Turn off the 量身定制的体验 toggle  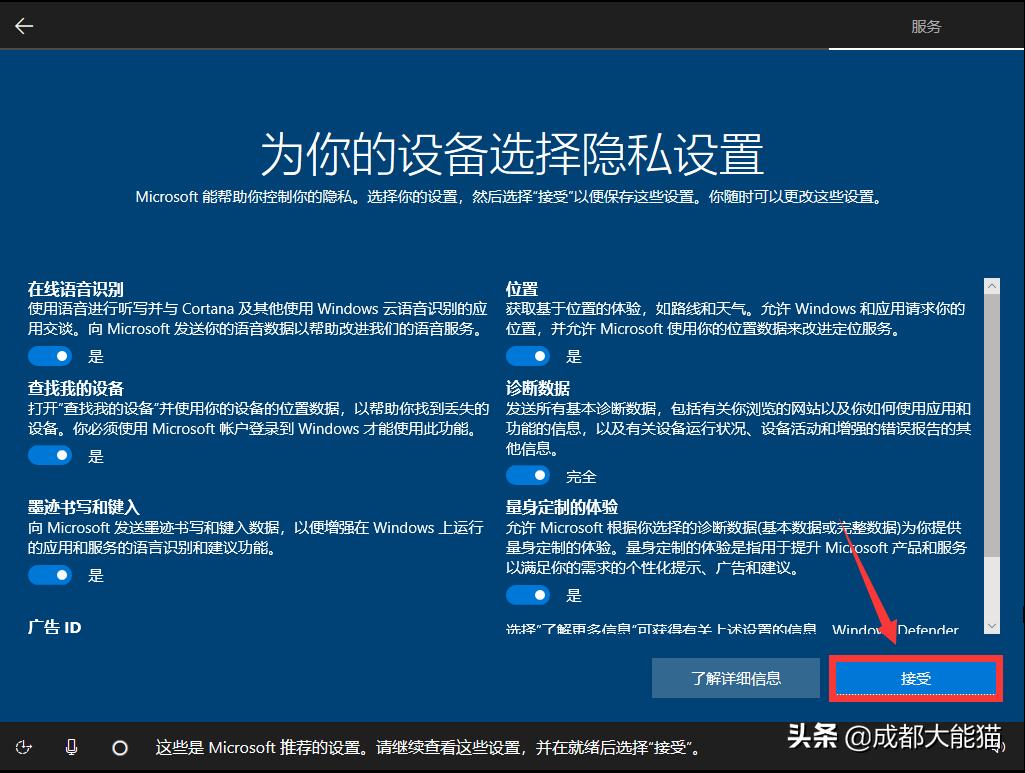point(528,595)
